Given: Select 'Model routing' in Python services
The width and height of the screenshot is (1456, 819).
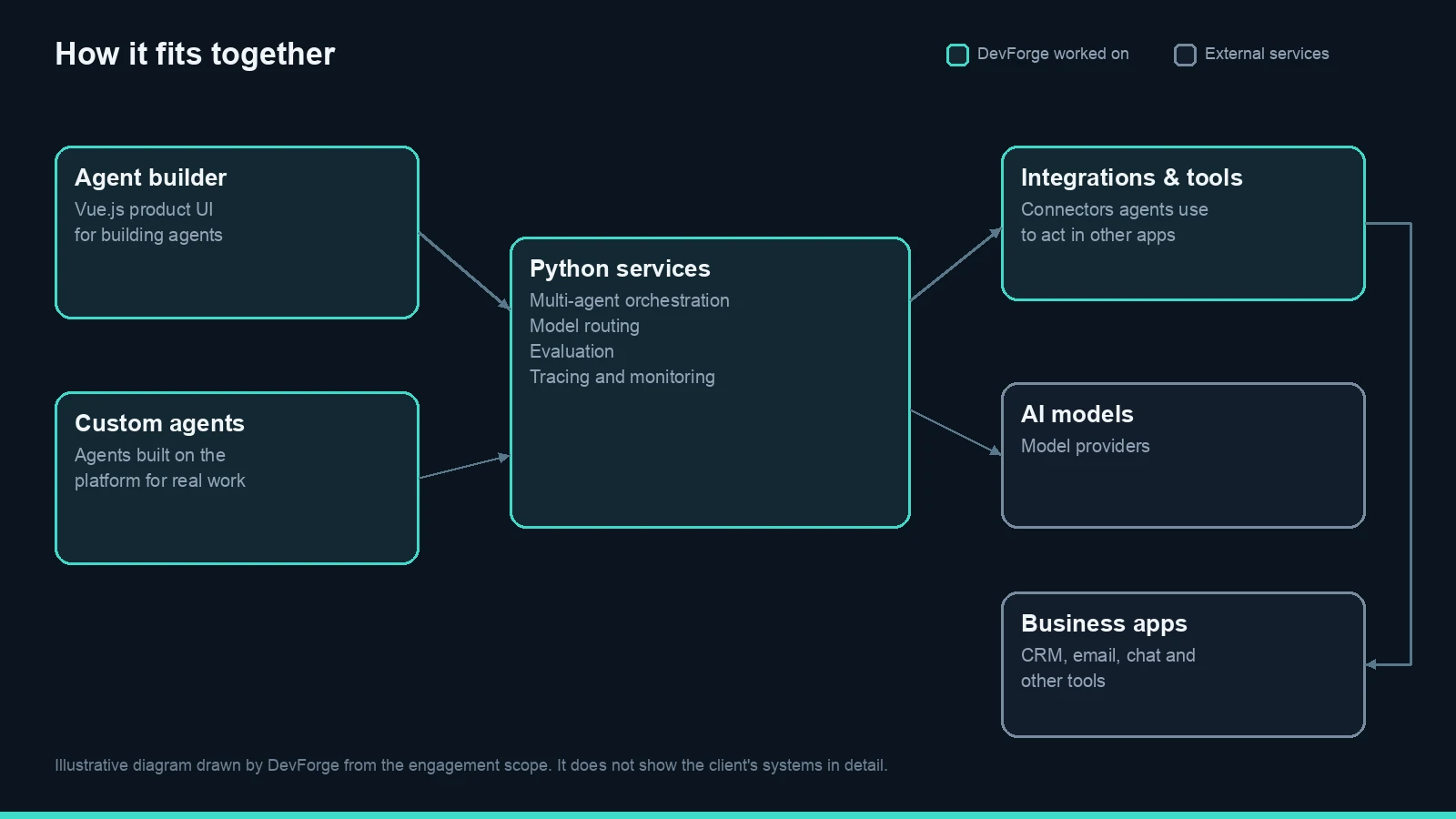Looking at the screenshot, I should pos(584,326).
